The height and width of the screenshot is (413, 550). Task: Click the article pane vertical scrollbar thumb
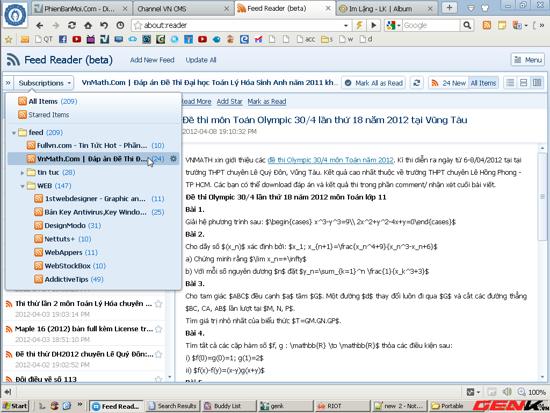pos(542,197)
